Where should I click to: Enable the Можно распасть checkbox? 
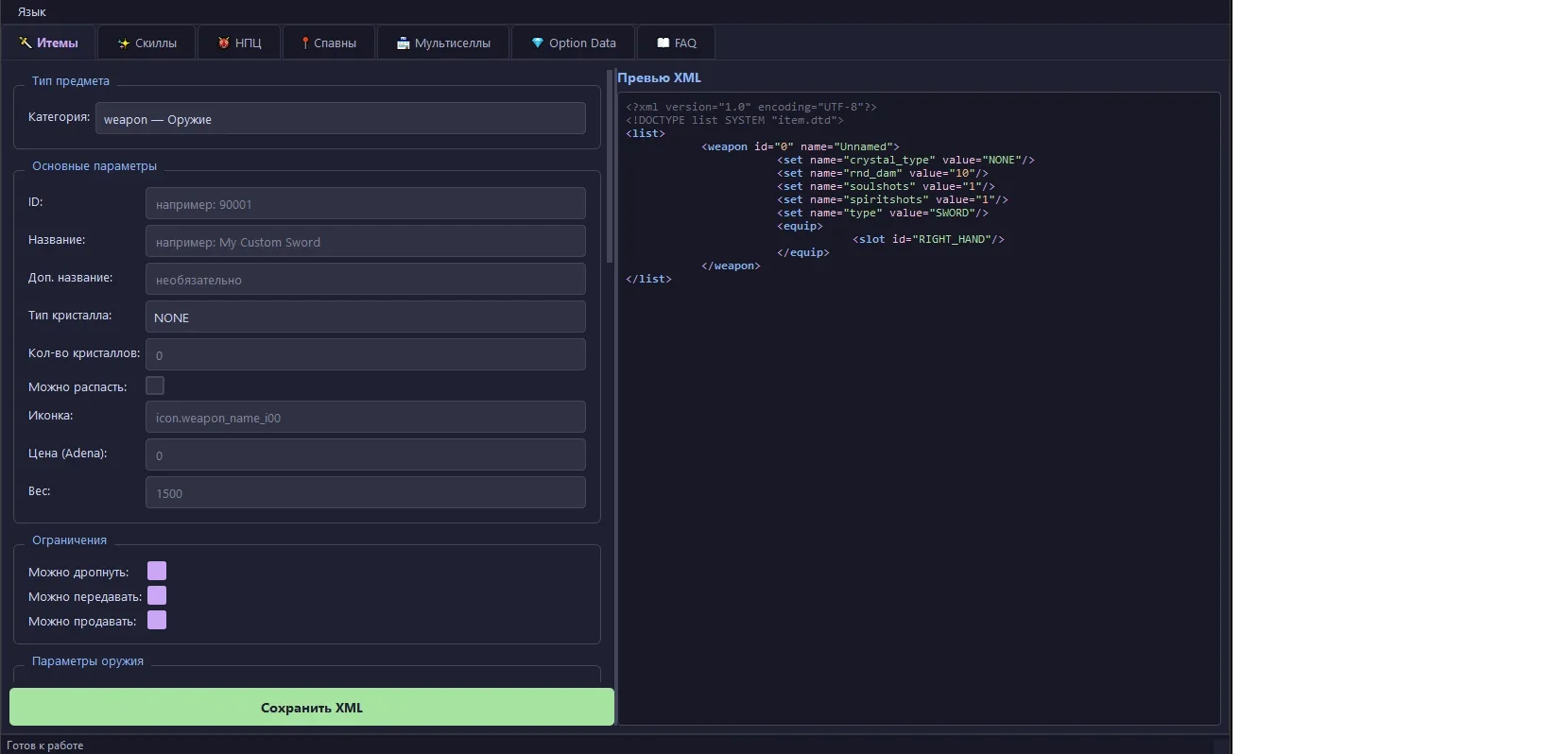tap(155, 386)
